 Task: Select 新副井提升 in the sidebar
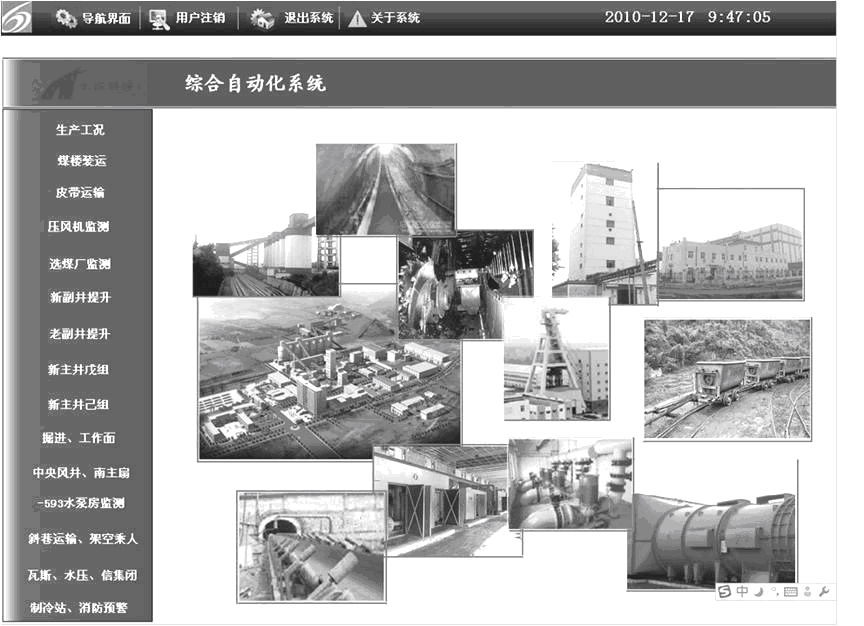coord(80,298)
